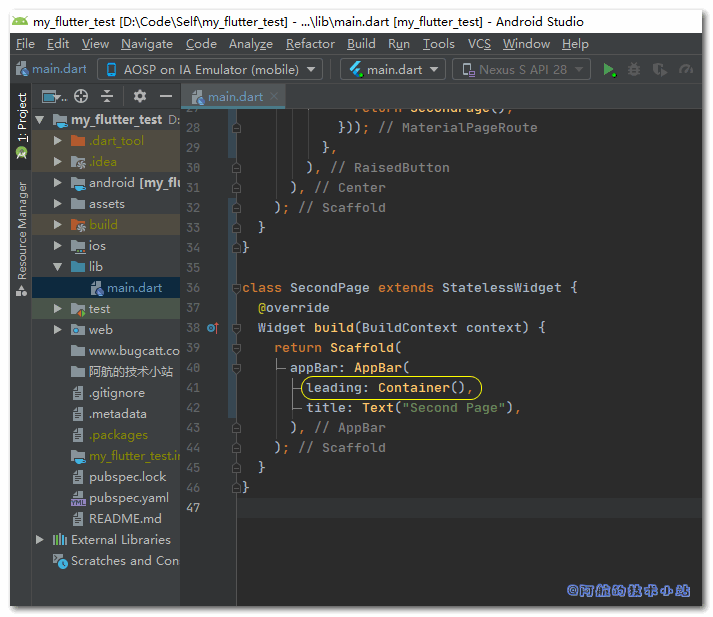Click the collapse all icon in Project panel
This screenshot has height=617, width=713.
(107, 96)
